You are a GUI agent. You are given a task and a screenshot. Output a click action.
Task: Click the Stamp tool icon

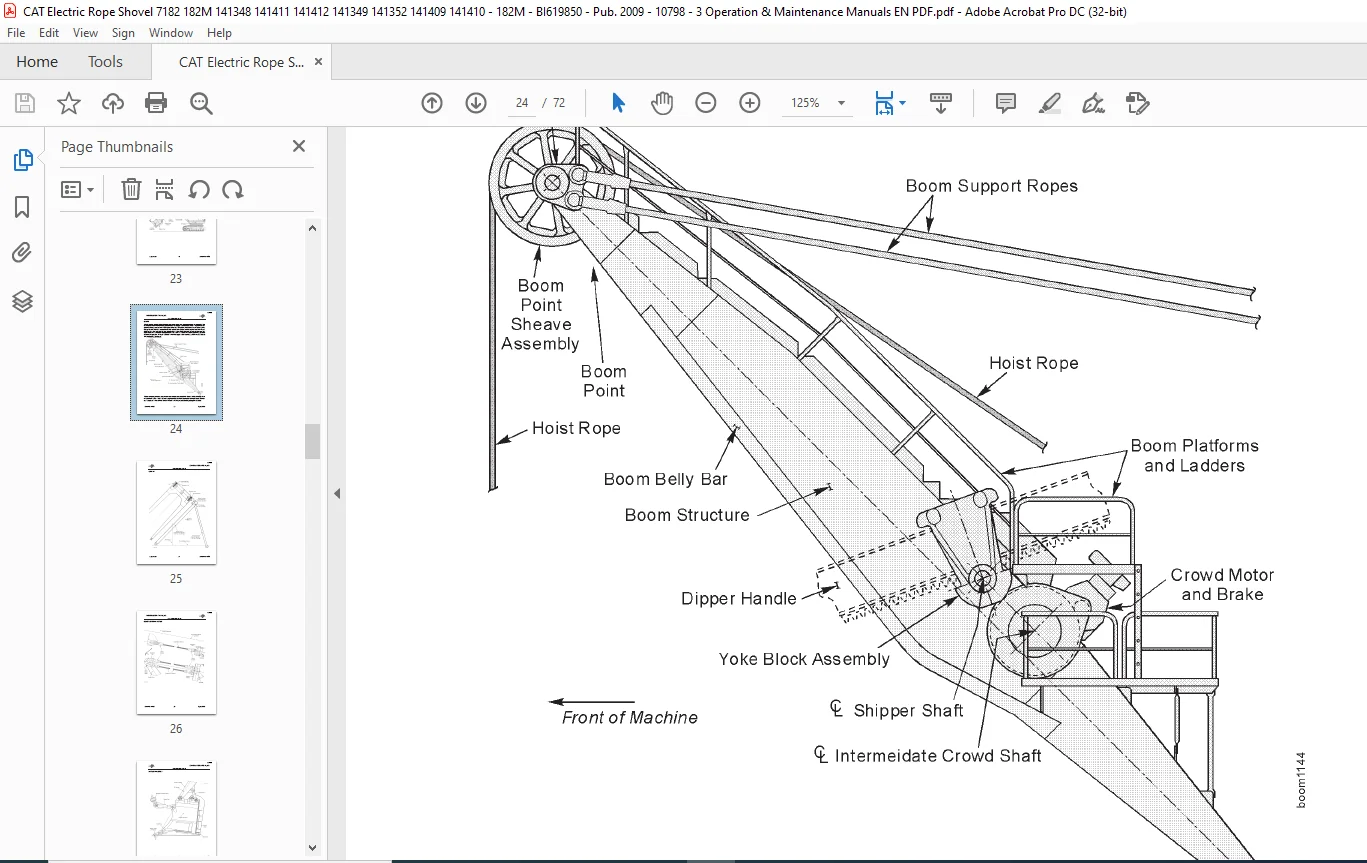1137,103
